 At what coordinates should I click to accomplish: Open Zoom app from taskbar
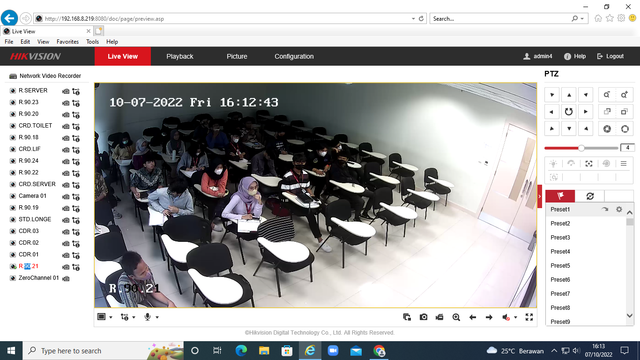point(333,351)
